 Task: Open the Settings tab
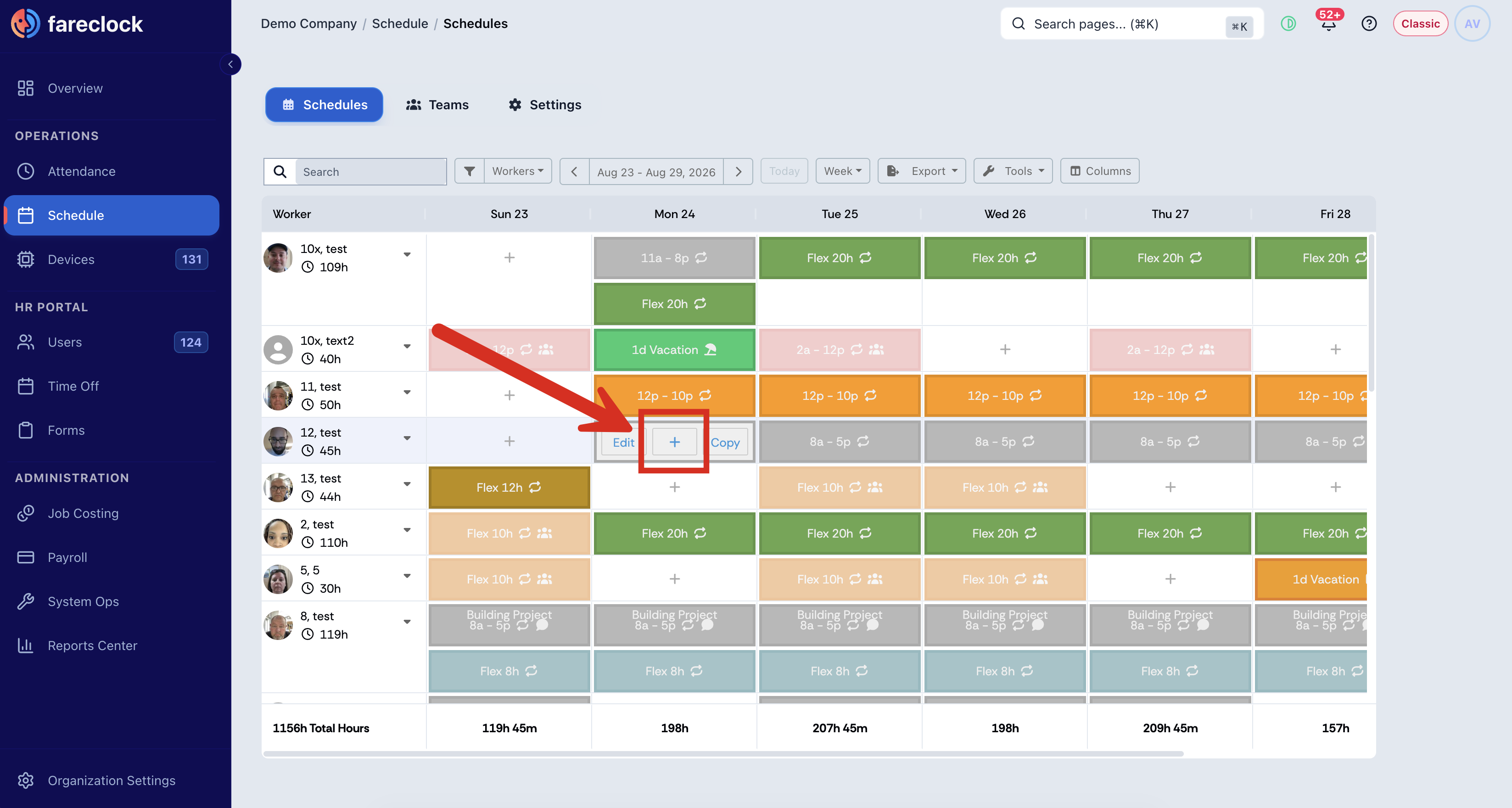tap(545, 105)
